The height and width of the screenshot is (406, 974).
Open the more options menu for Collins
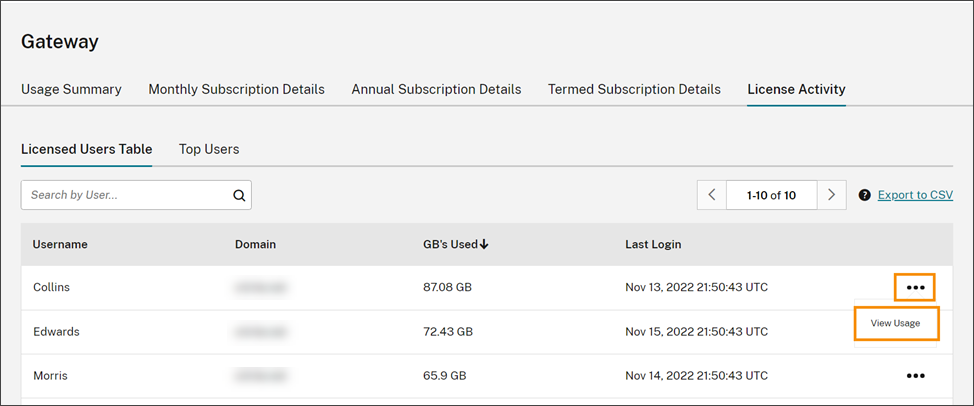tap(915, 288)
